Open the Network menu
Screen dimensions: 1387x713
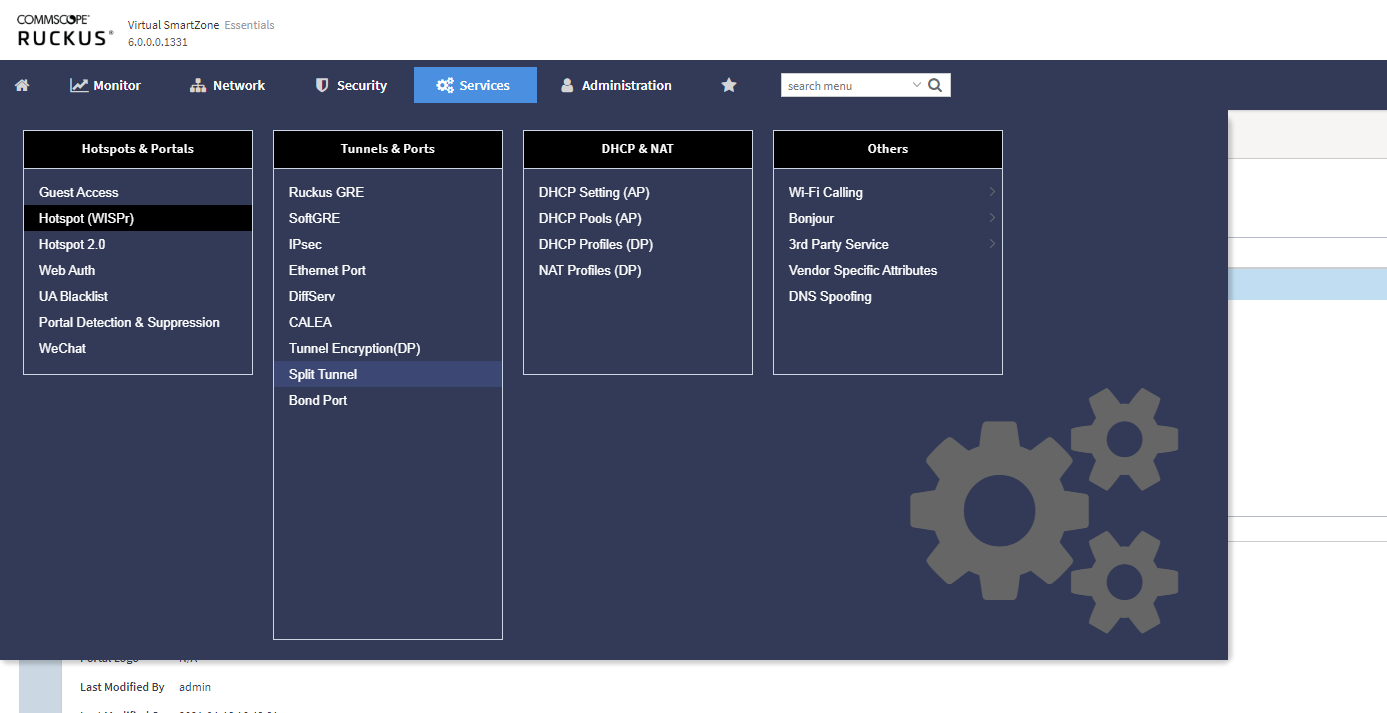click(228, 85)
